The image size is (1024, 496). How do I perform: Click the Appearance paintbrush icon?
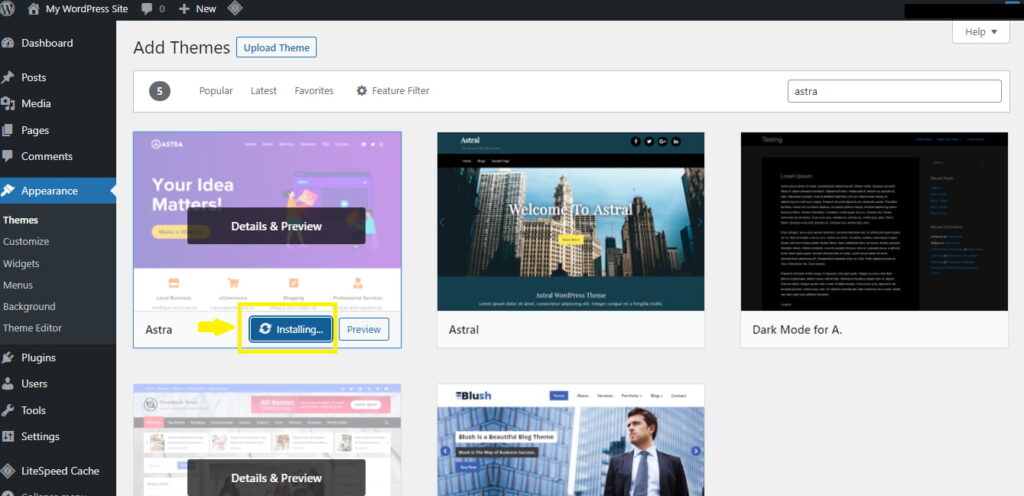coord(8,191)
